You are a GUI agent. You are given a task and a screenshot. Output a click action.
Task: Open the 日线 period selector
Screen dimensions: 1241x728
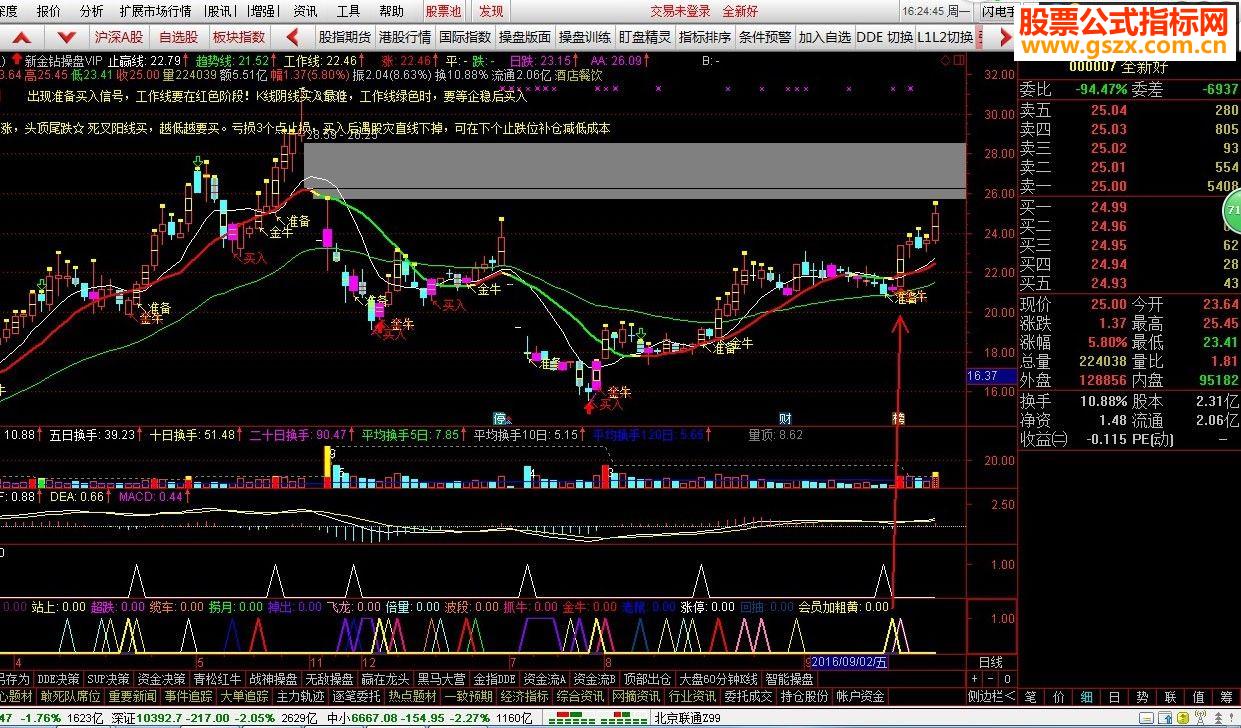[991, 662]
